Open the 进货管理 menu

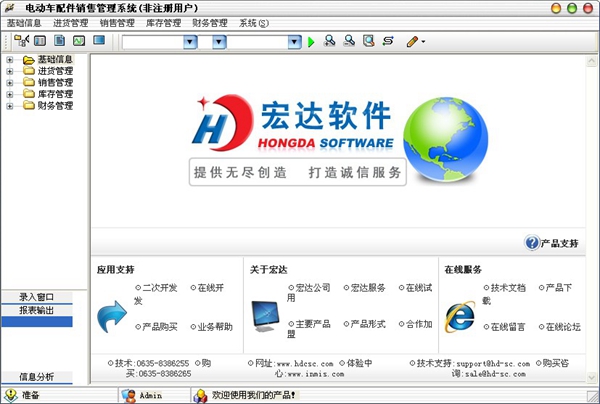70,23
